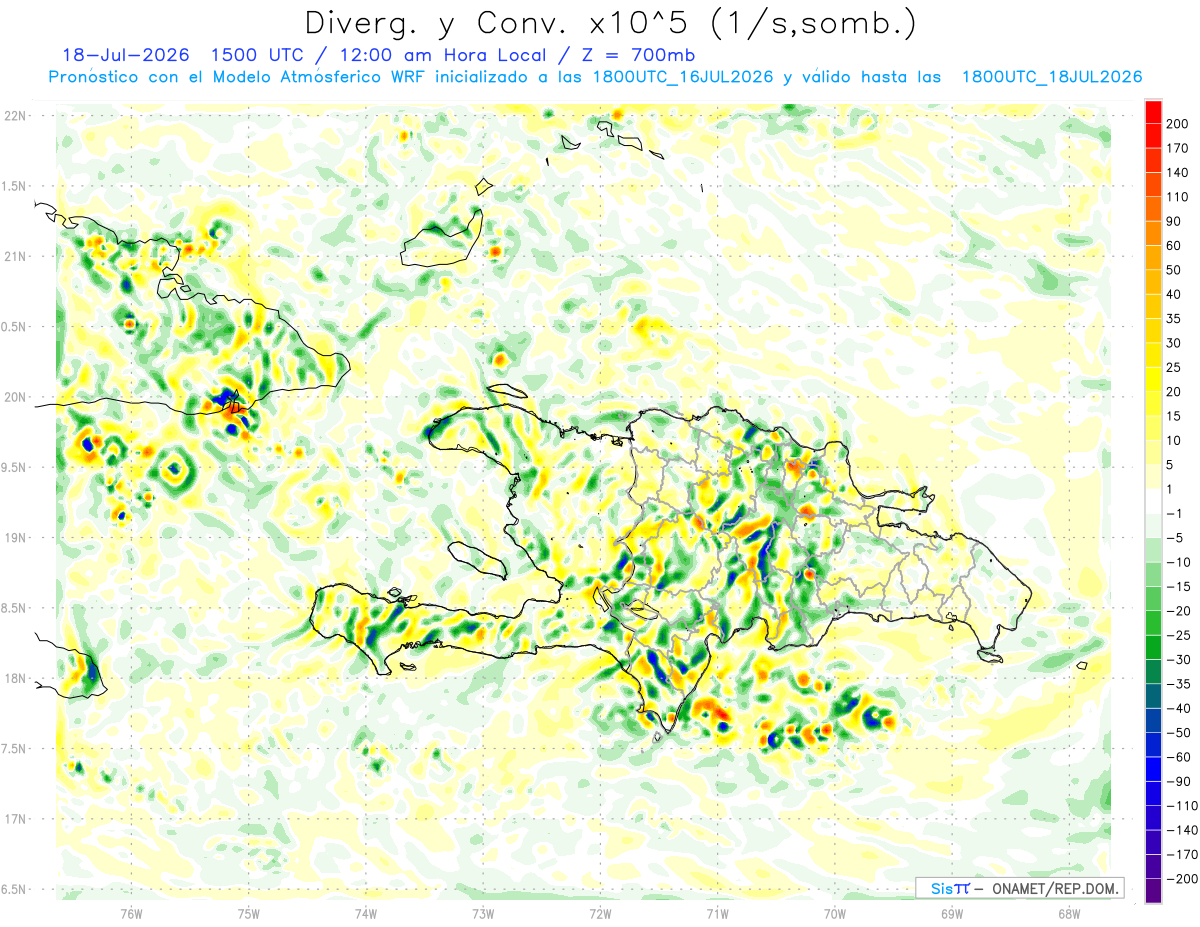Screen dimensions: 1200x927
Task: Click the '25' colorbar value
Action: coord(1174,367)
